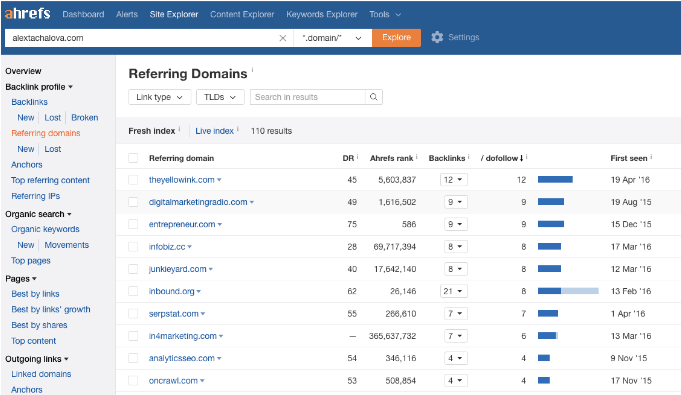
Task: Open Top referring content link
Action: point(50,180)
